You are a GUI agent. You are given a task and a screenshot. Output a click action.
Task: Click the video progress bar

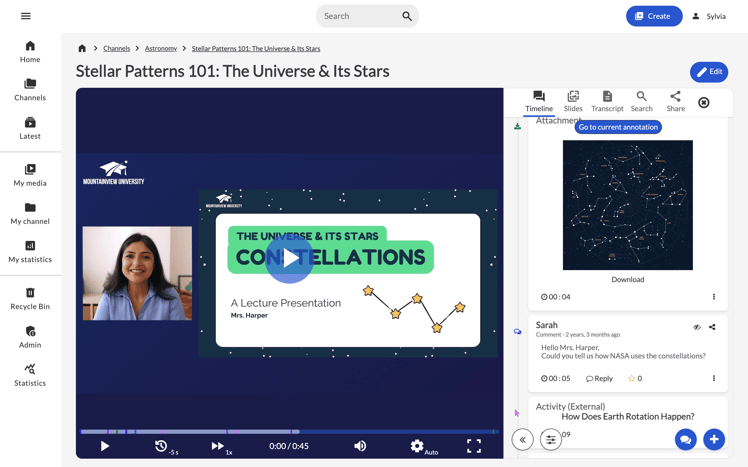tap(290, 431)
